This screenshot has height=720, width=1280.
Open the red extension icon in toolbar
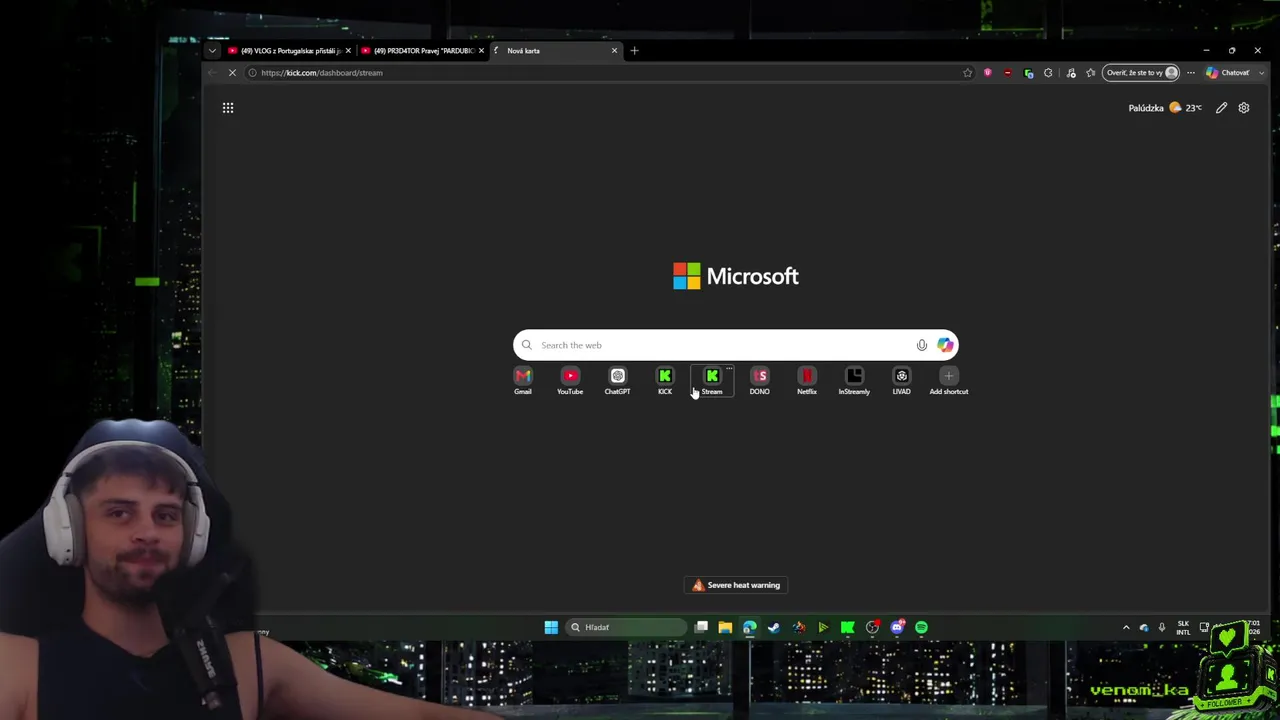coord(1008,73)
